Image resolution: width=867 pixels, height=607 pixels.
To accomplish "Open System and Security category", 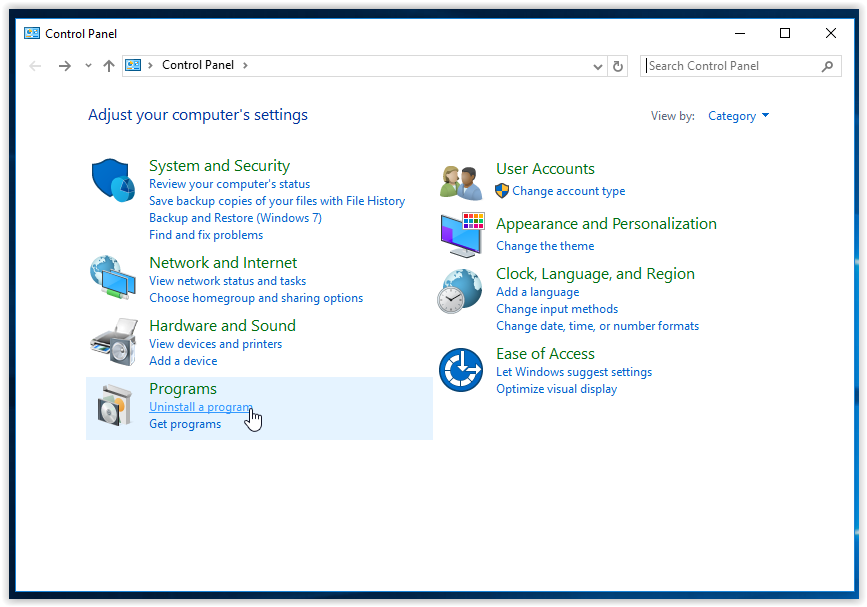I will [220, 166].
